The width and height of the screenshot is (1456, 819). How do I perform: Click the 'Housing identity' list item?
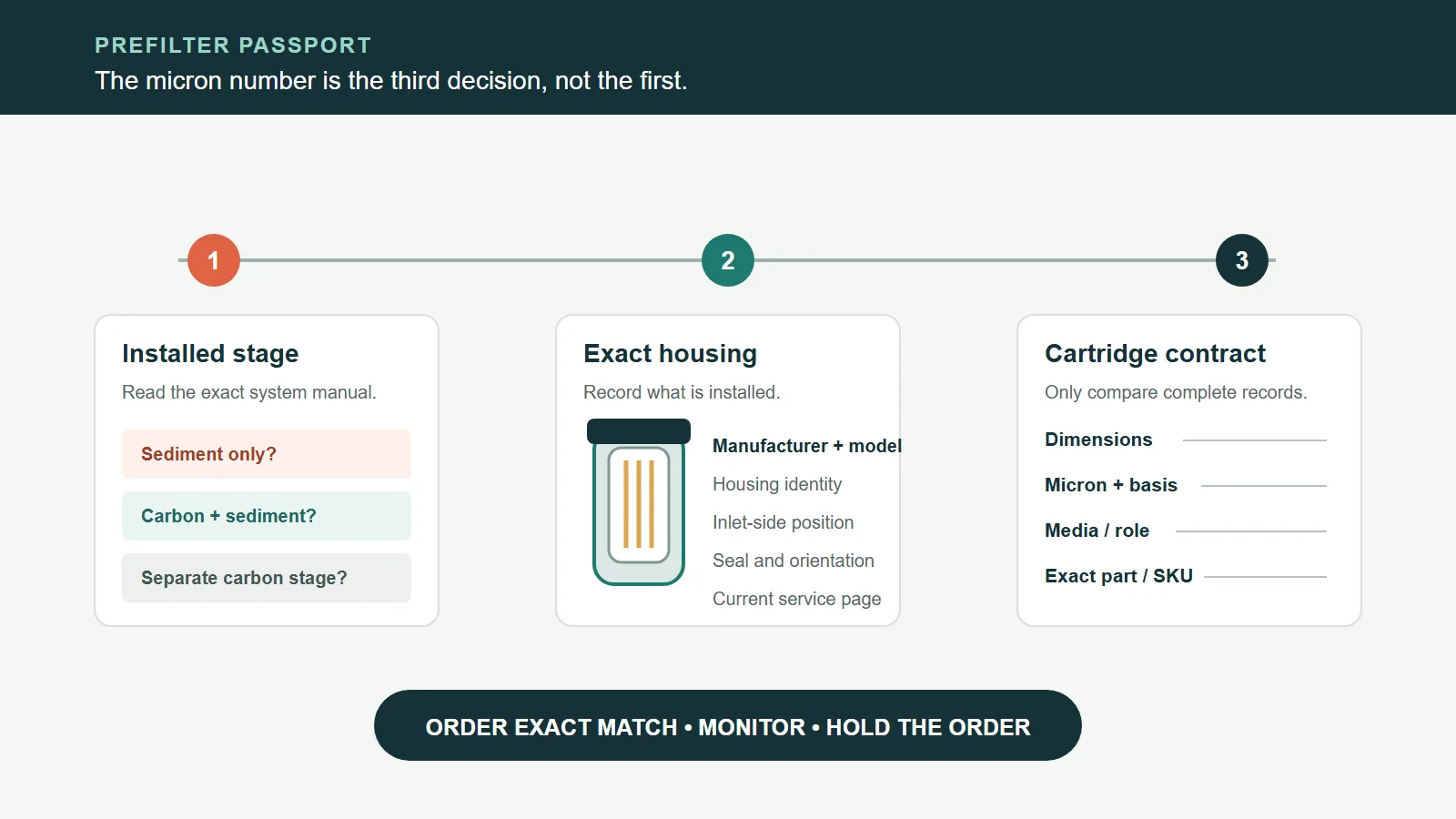point(777,484)
